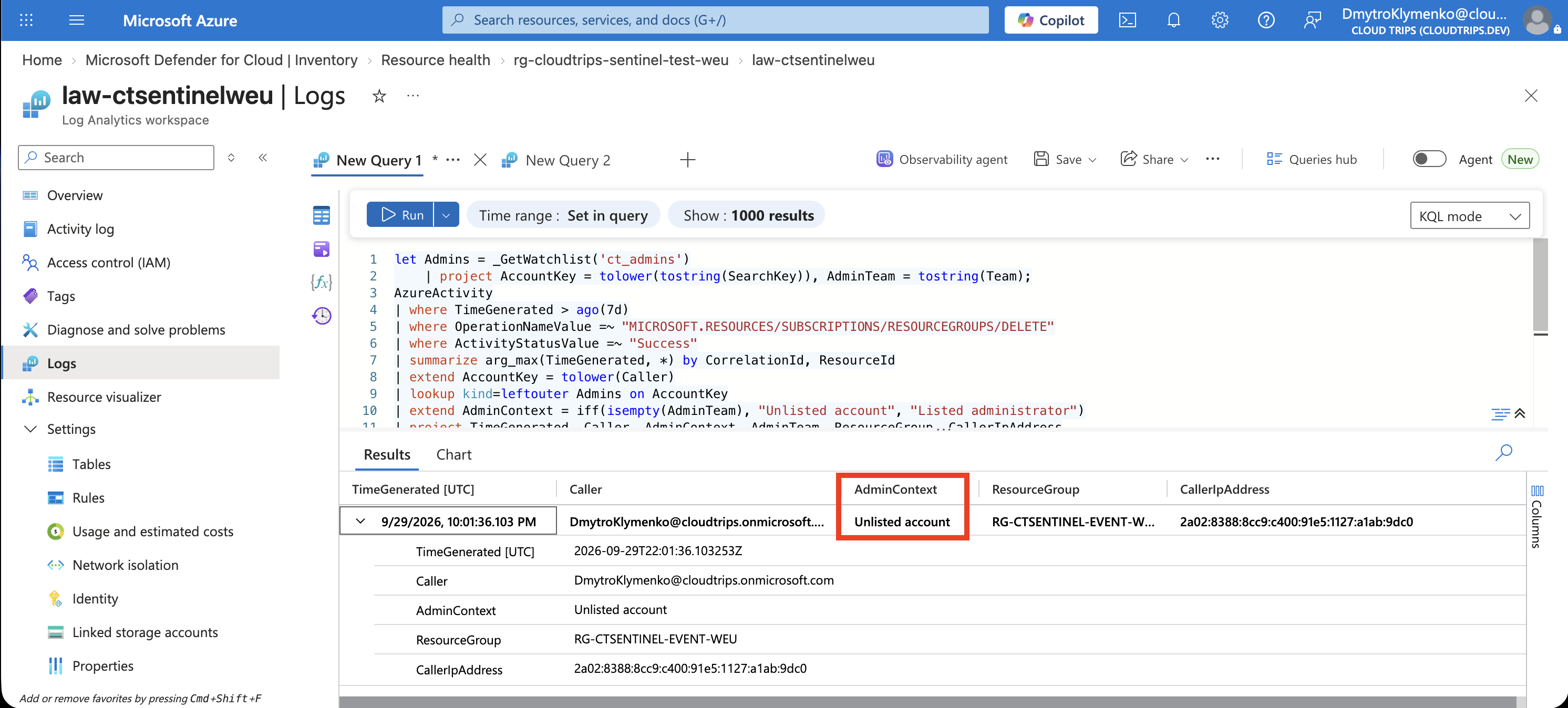Collapse the expanded result row

click(360, 521)
